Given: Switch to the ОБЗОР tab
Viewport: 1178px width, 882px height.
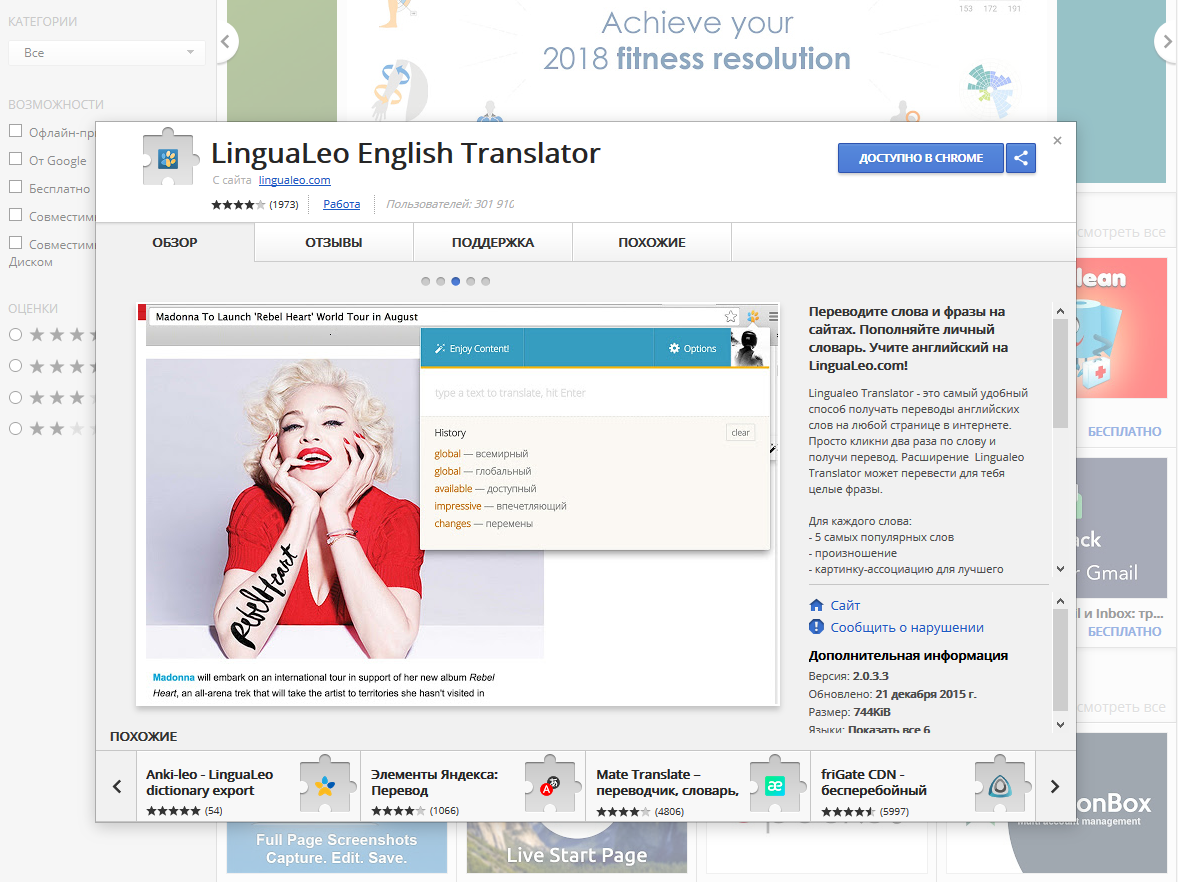Looking at the screenshot, I should [x=175, y=242].
